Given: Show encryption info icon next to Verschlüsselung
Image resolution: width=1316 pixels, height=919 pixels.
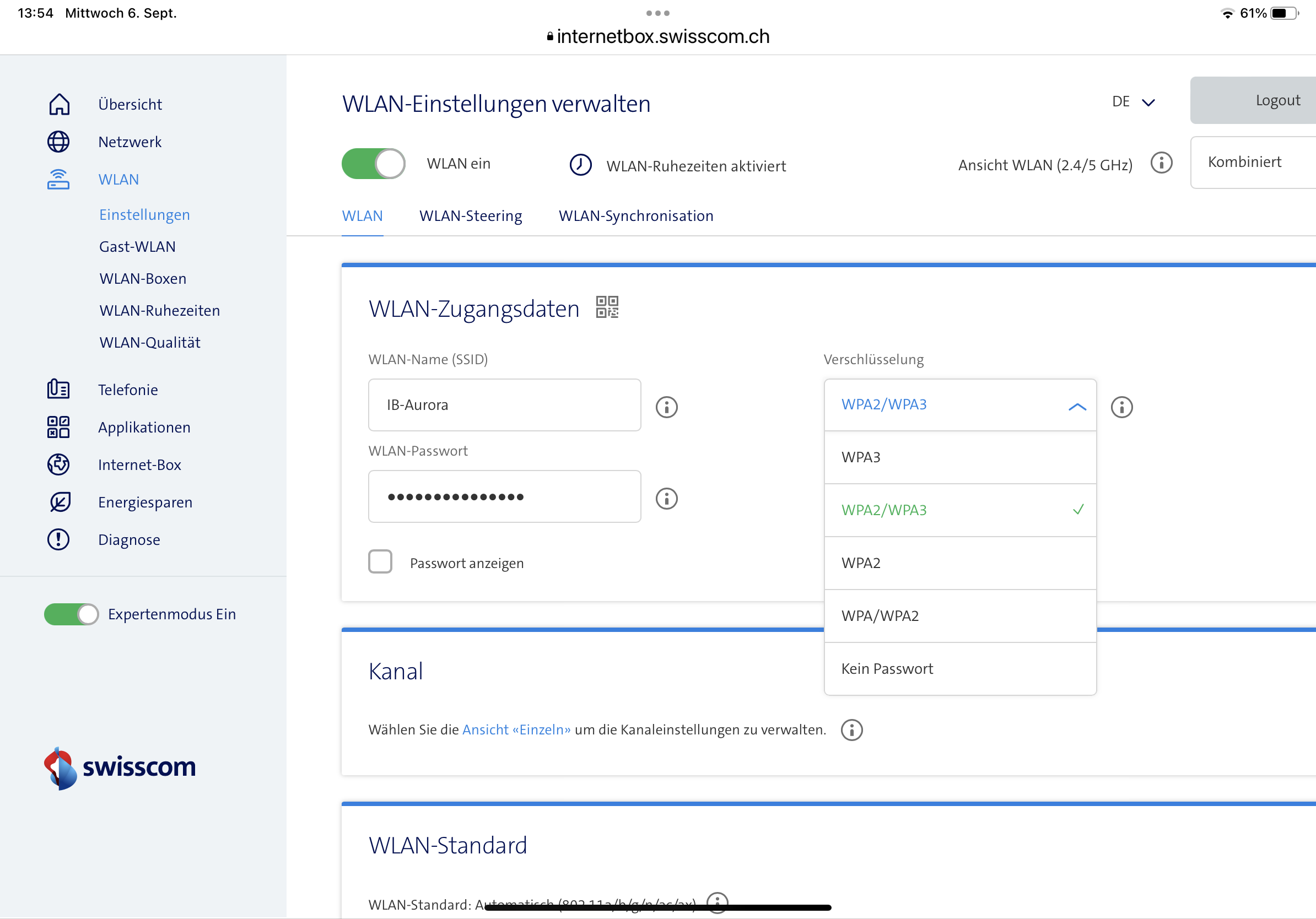Looking at the screenshot, I should [1121, 407].
